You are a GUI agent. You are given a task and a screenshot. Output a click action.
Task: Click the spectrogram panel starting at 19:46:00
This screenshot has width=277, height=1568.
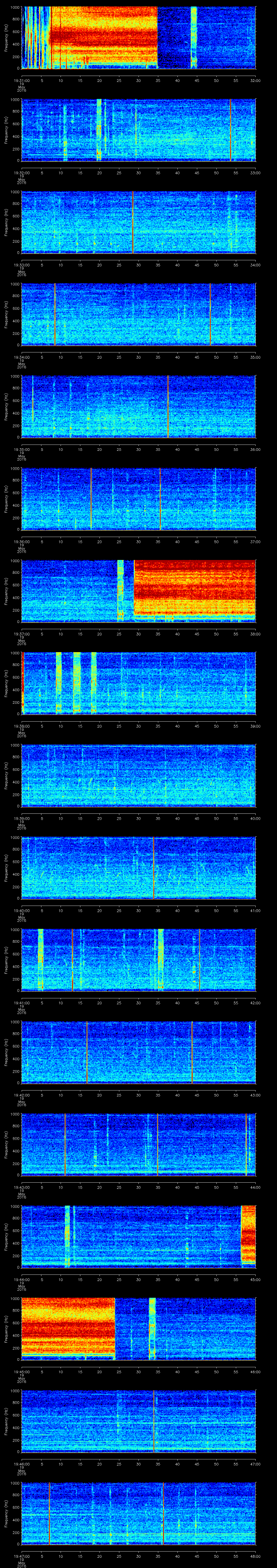139,1421
